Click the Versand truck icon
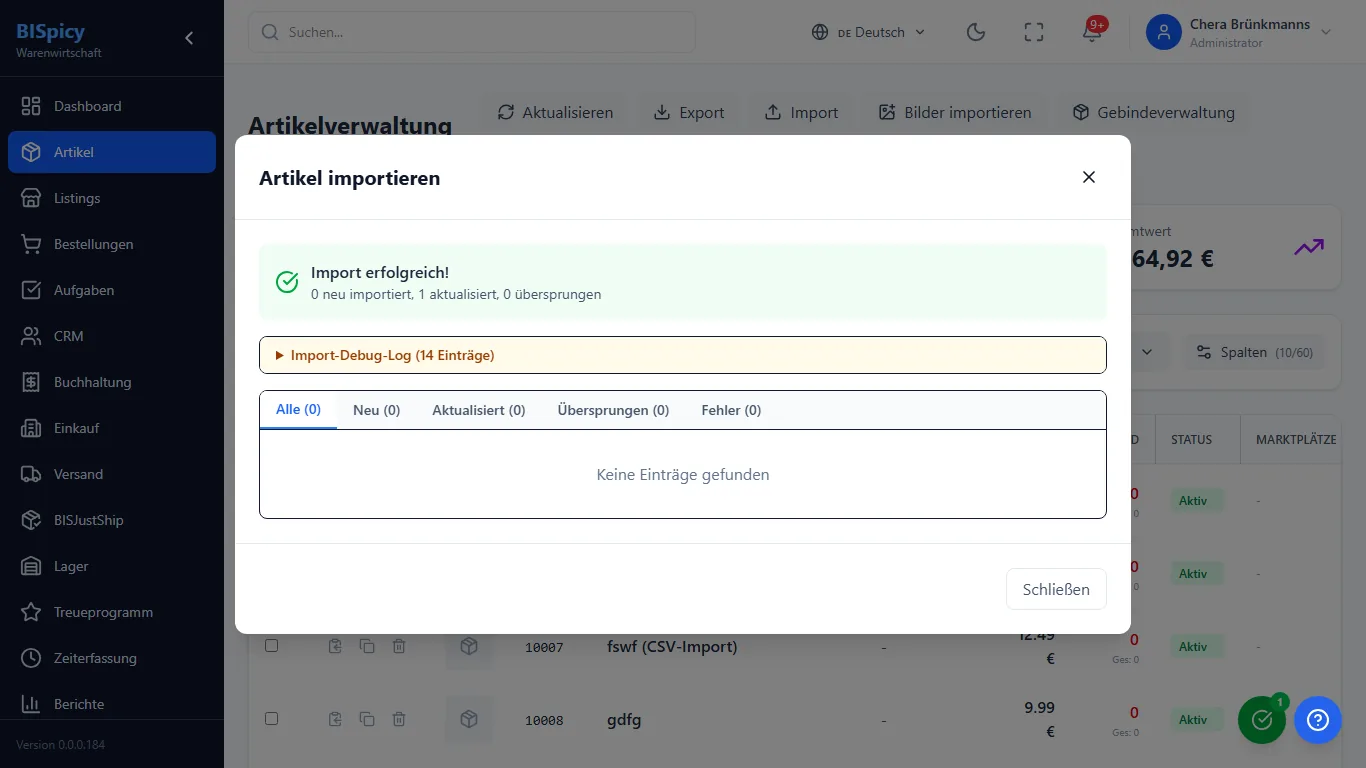 (31, 474)
